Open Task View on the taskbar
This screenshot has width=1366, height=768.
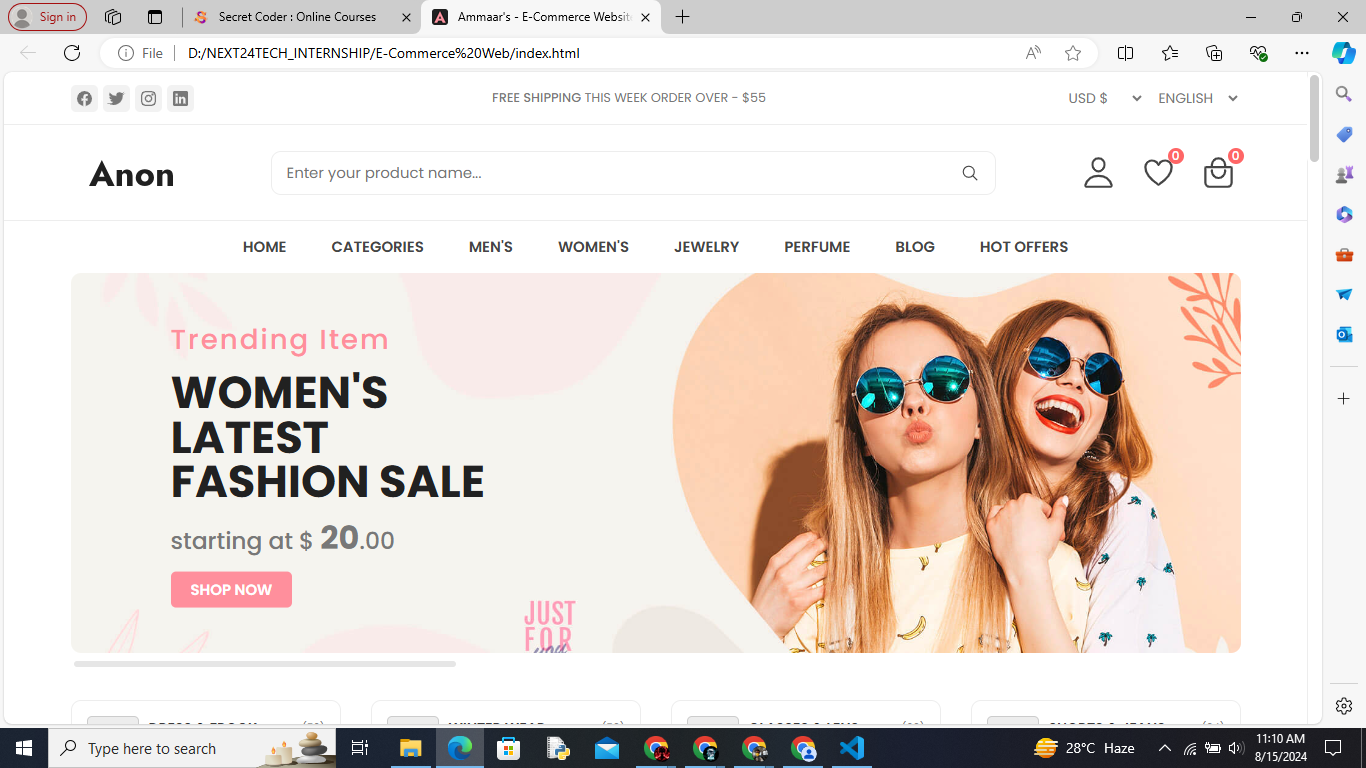(361, 748)
